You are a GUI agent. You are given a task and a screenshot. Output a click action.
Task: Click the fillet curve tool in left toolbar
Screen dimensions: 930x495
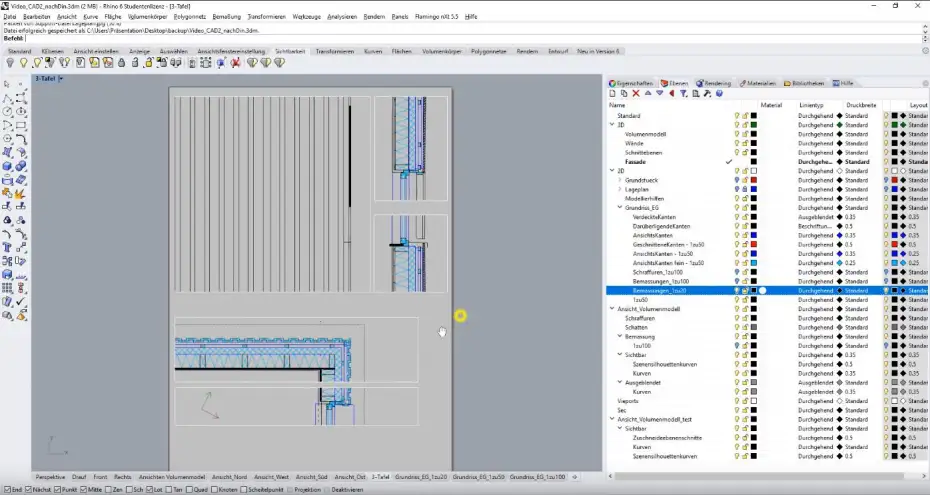tap(7, 234)
